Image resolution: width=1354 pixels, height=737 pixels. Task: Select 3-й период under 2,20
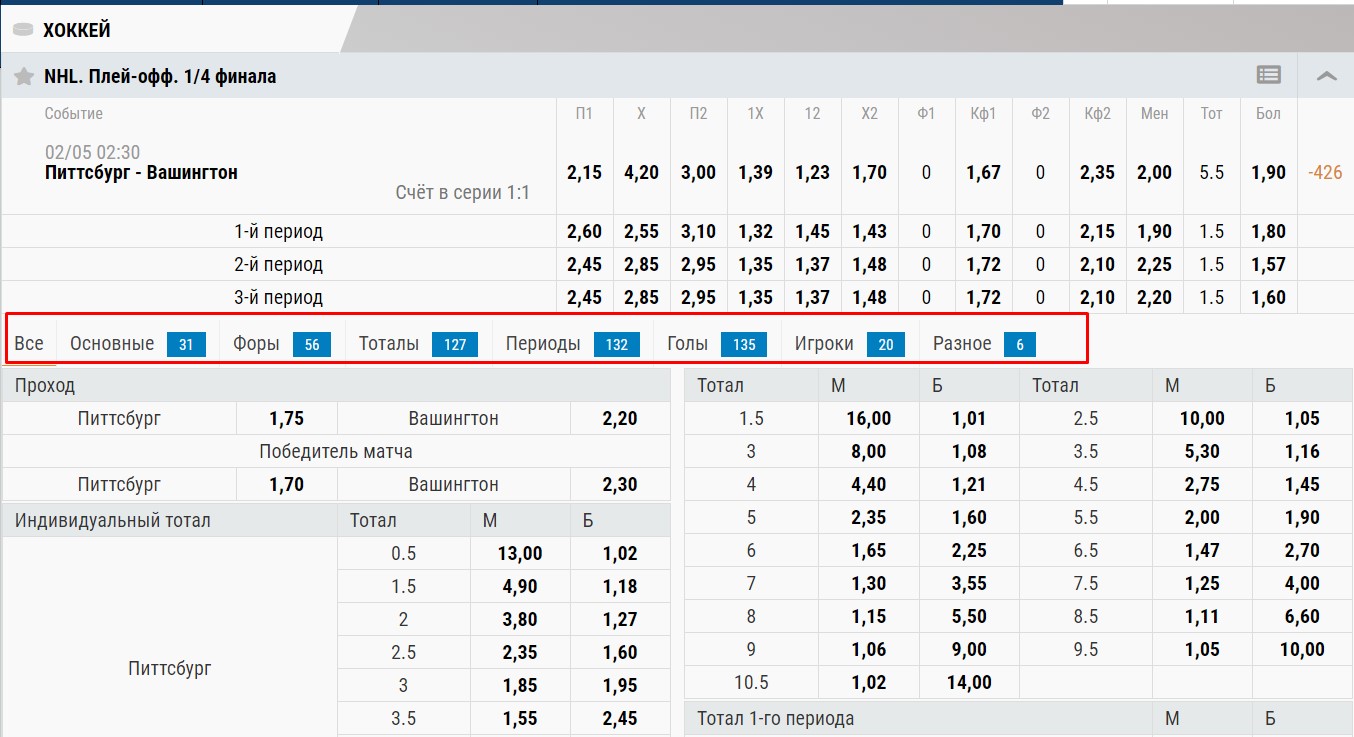coord(1154,297)
